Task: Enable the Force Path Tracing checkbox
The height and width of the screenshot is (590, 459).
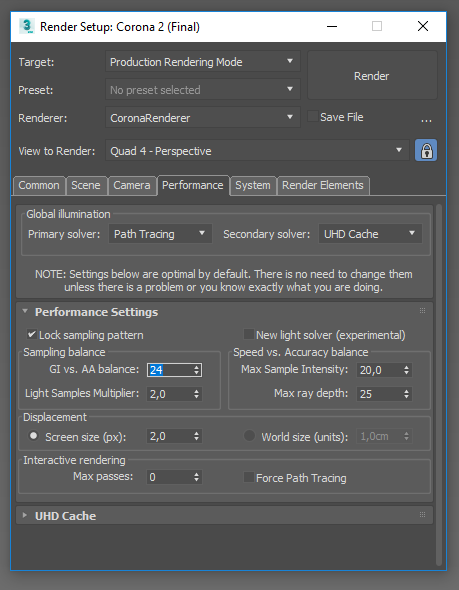Action: tap(249, 477)
